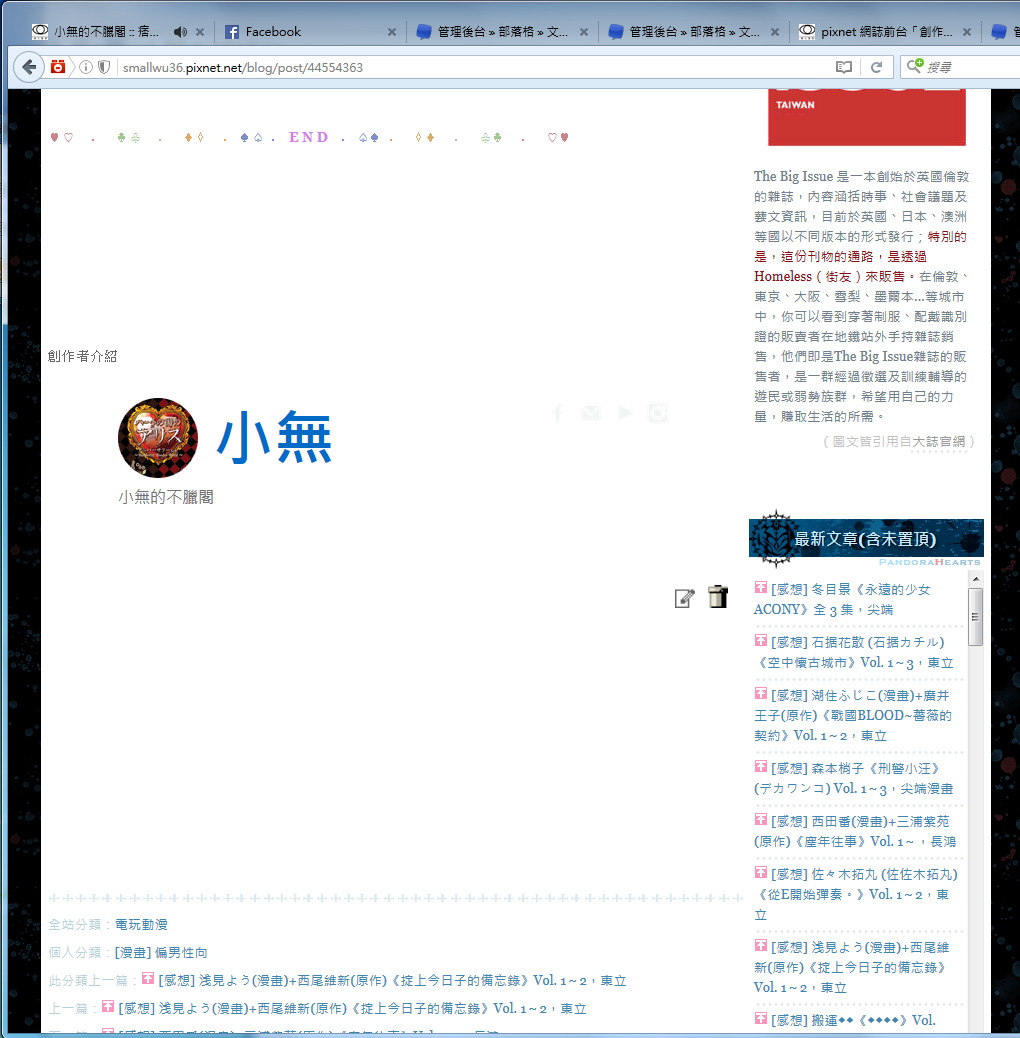The width and height of the screenshot is (1020, 1038).
Task: Open the tracking protection shield icon
Action: 104,67
